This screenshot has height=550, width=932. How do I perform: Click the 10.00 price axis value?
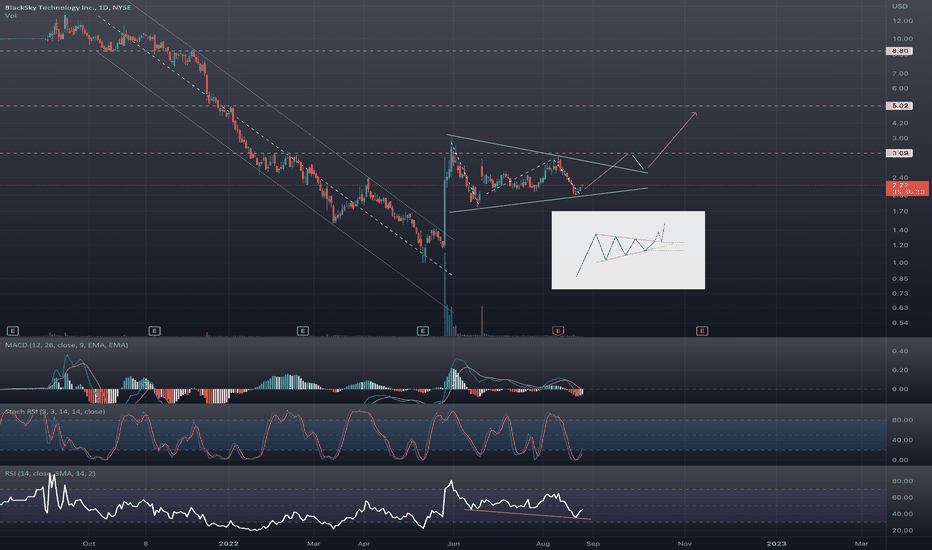pyautogui.click(x=902, y=39)
